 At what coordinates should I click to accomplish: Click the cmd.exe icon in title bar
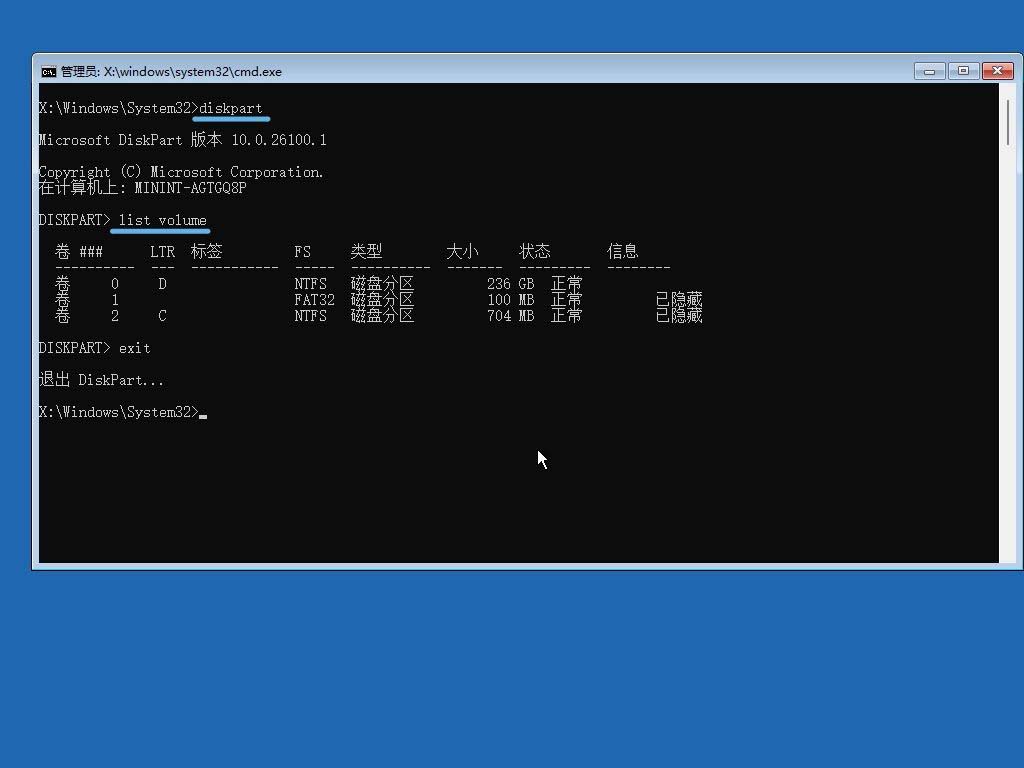48,72
